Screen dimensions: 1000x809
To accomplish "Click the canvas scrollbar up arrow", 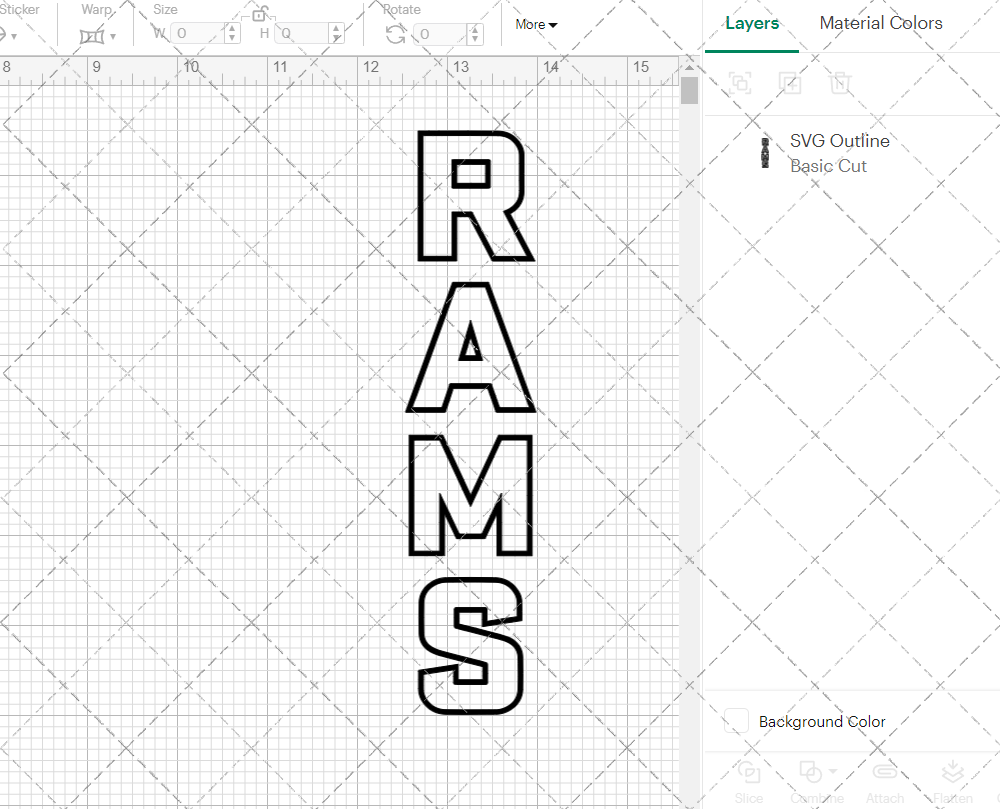I will coord(689,66).
